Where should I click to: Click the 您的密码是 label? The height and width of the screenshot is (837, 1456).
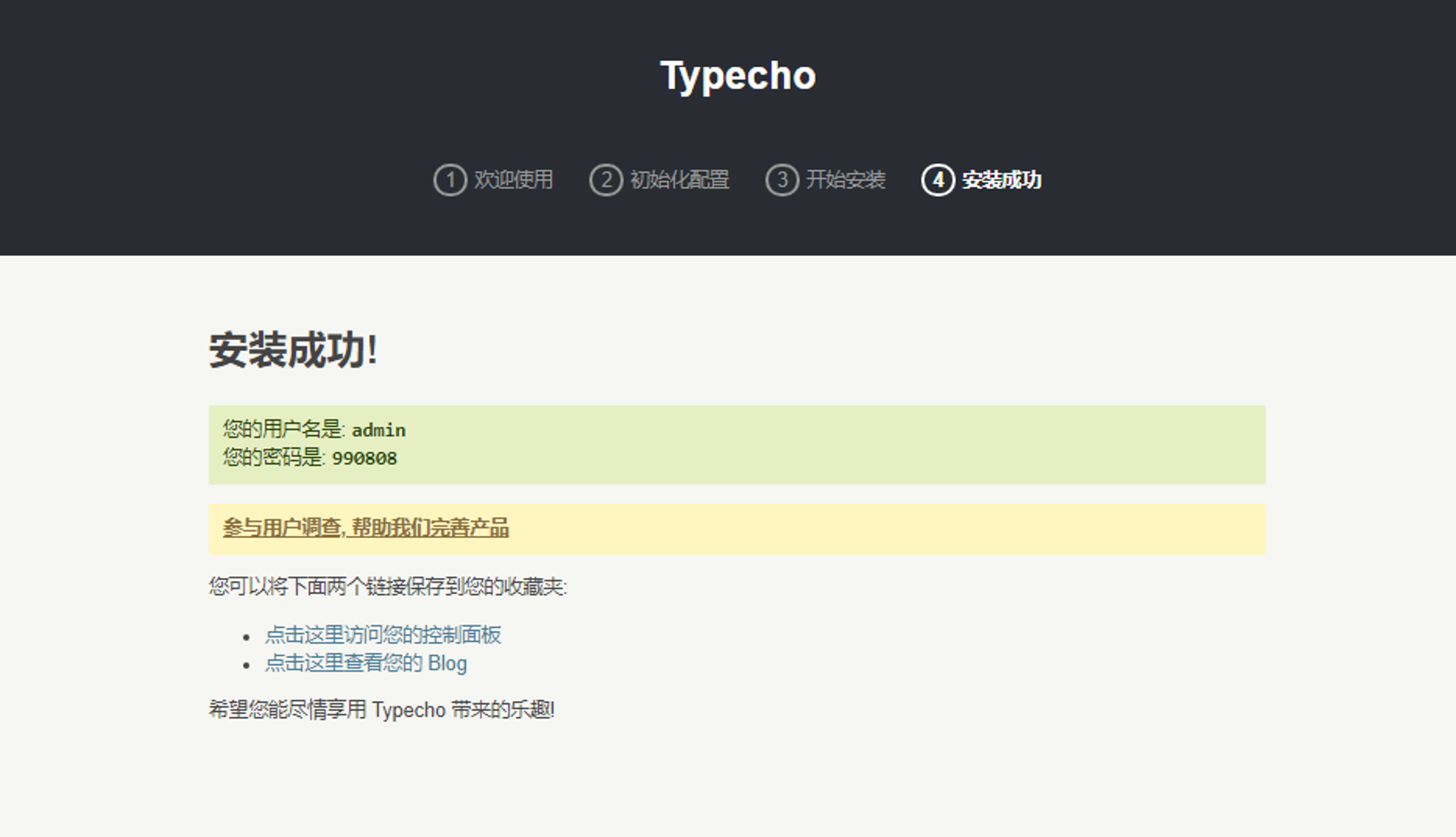[274, 458]
